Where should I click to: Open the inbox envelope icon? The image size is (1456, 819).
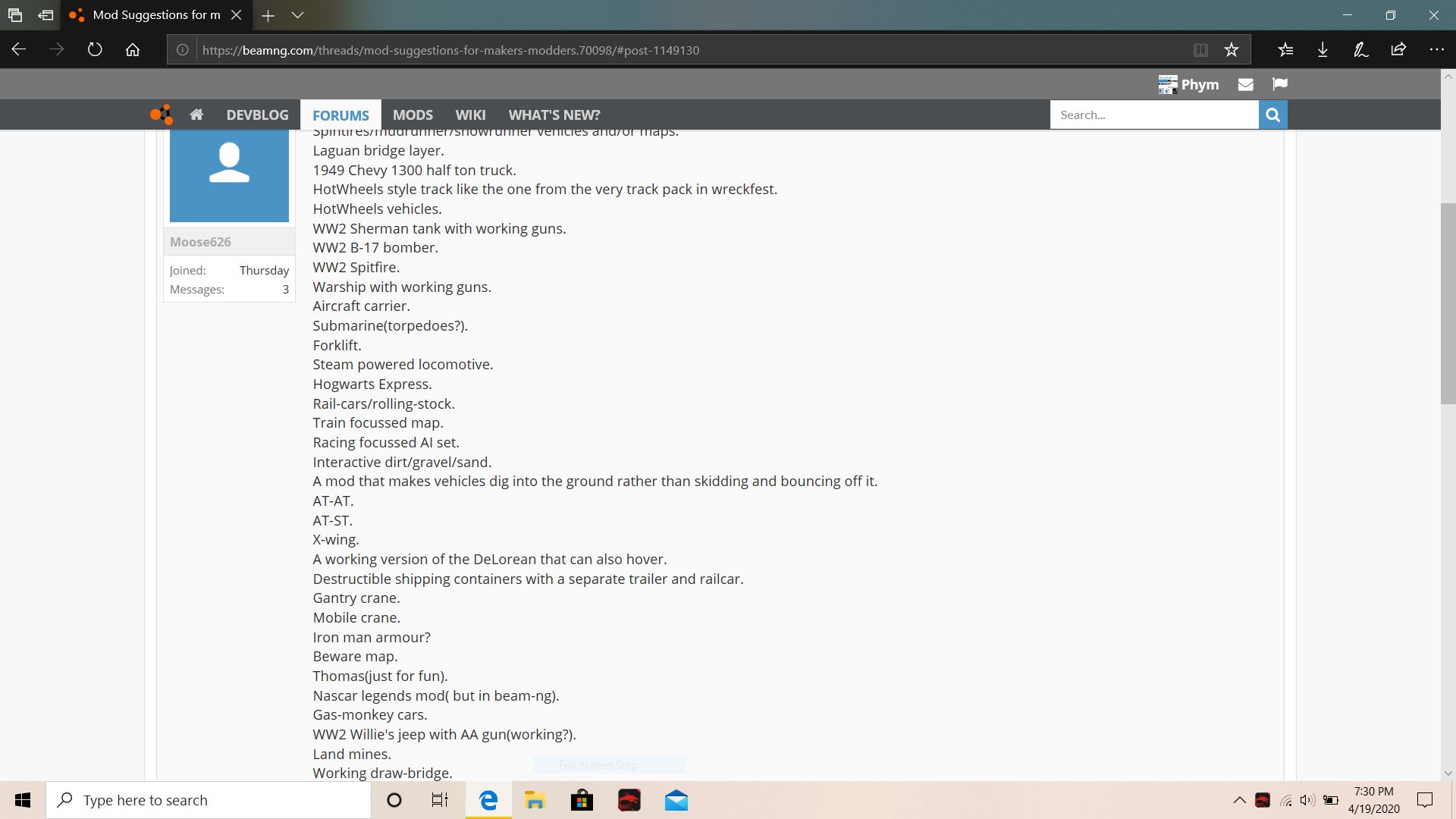[x=1245, y=84]
